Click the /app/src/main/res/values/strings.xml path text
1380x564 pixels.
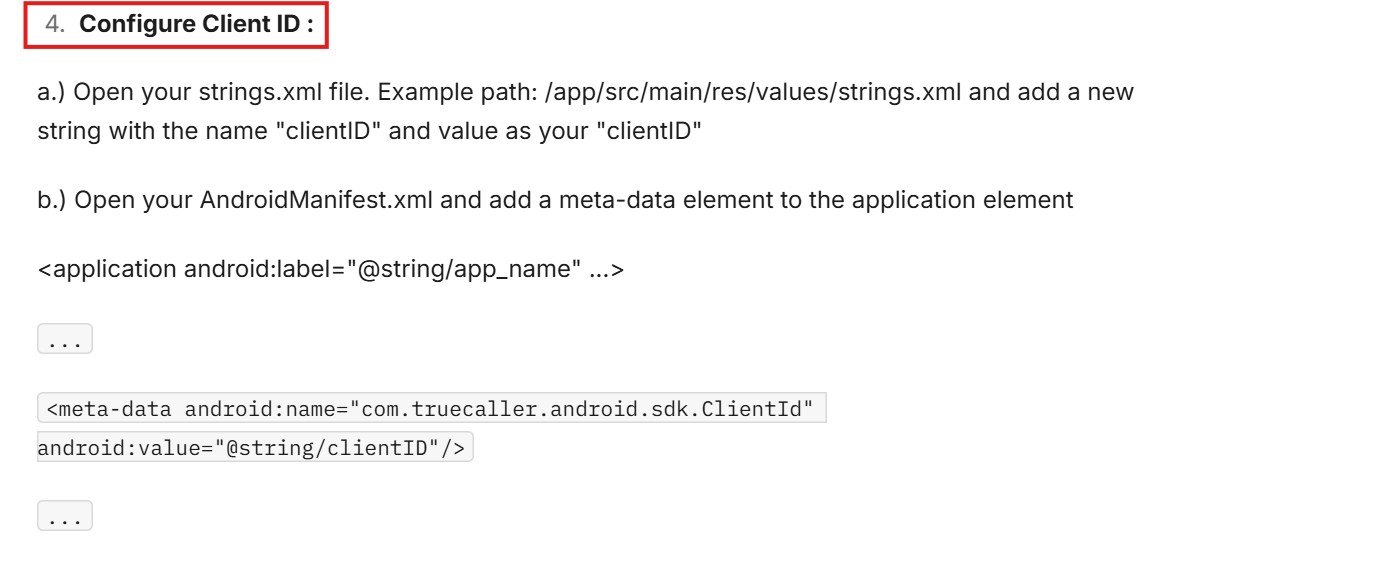tap(753, 93)
